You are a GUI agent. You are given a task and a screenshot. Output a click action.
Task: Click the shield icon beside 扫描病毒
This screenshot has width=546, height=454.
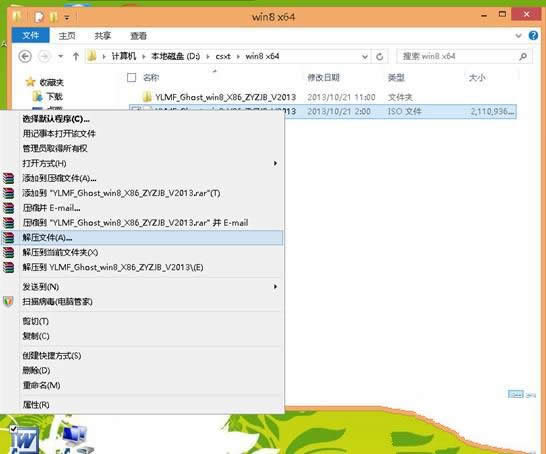[8, 302]
